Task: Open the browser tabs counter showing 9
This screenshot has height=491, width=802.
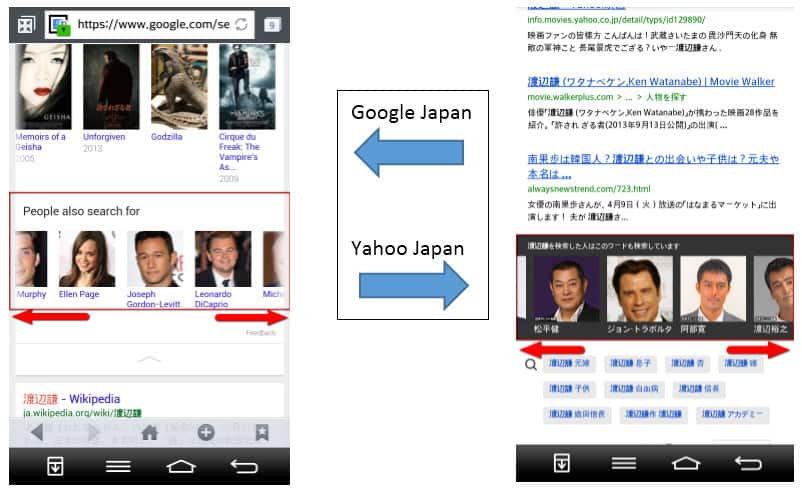Action: coord(272,25)
